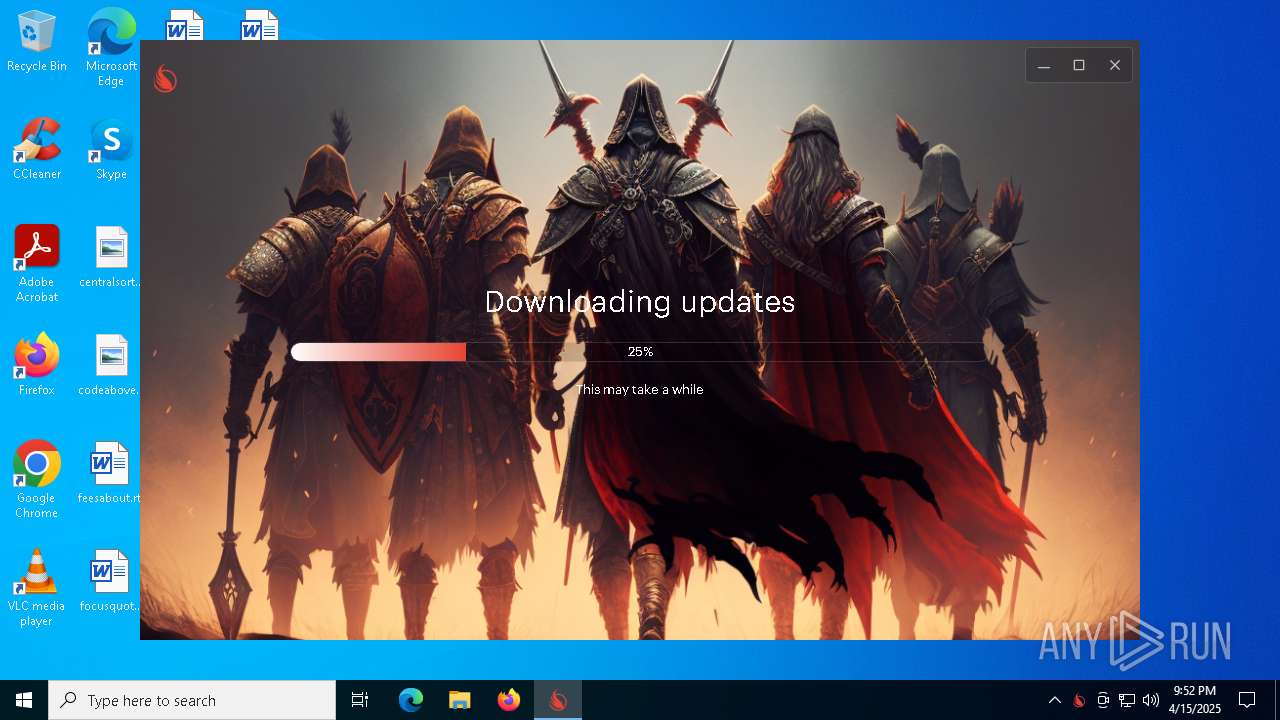Click the flame icon in system tray
The height and width of the screenshot is (720, 1280).
(x=1079, y=700)
